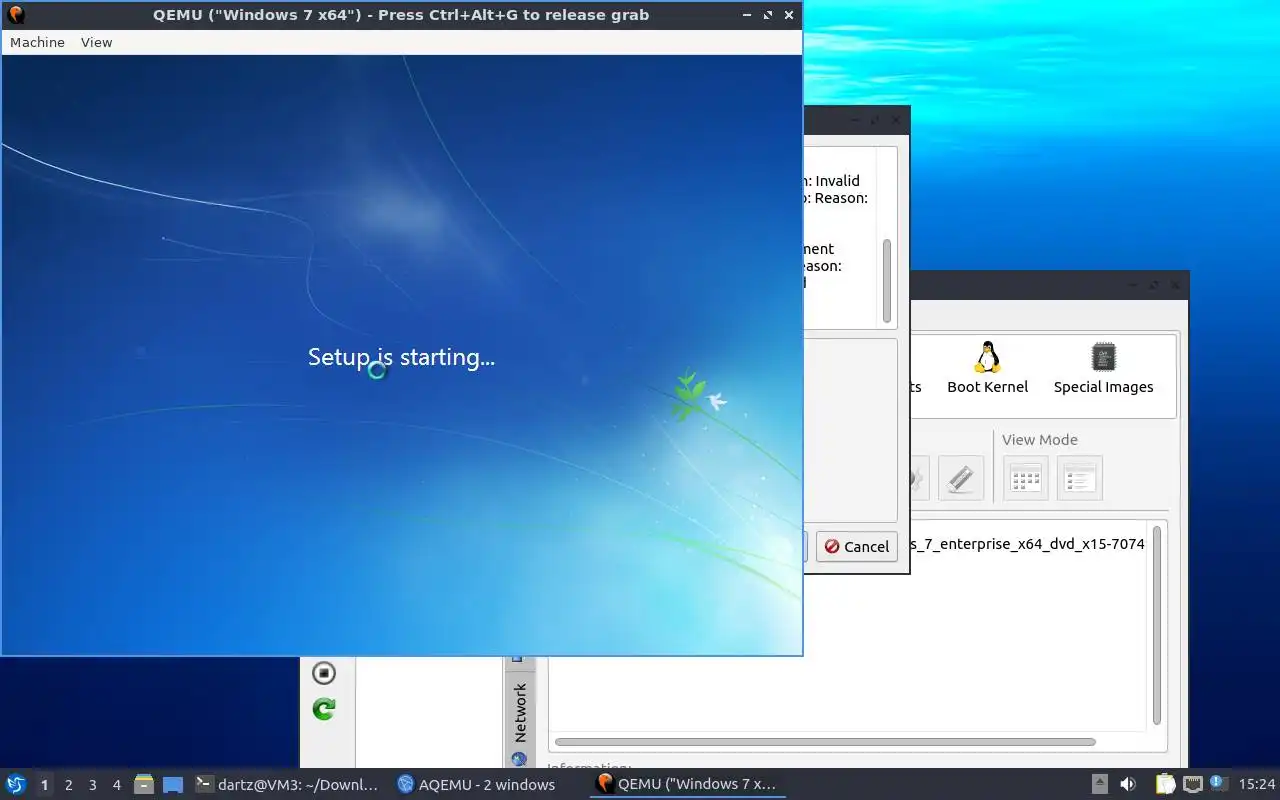Click the Stop VM icon in AQEMU
1280x800 pixels.
click(x=324, y=673)
